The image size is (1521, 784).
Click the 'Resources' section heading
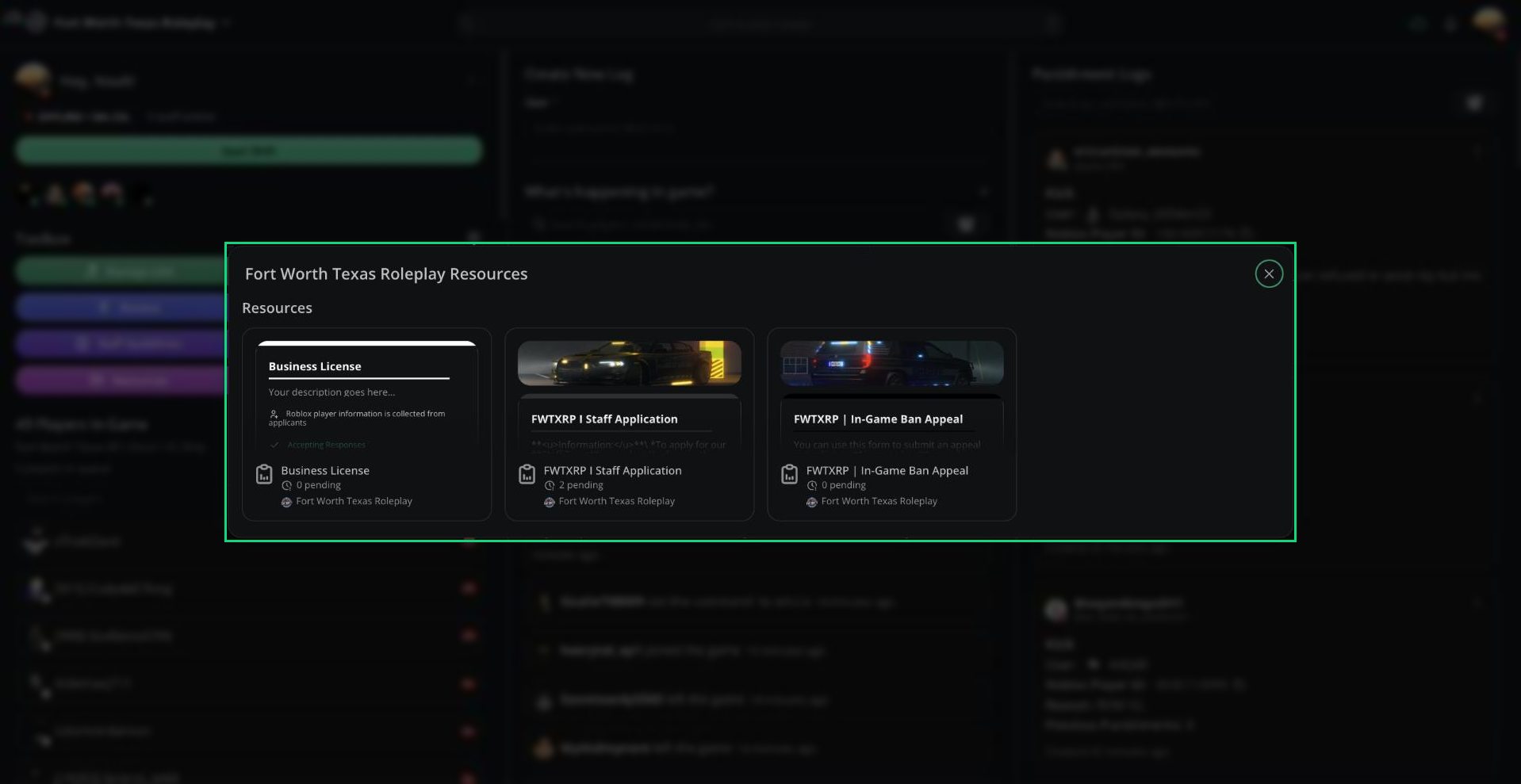(x=277, y=308)
